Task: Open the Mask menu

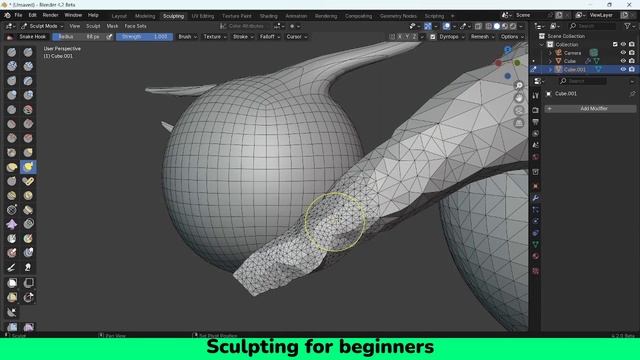Action: pyautogui.click(x=112, y=26)
